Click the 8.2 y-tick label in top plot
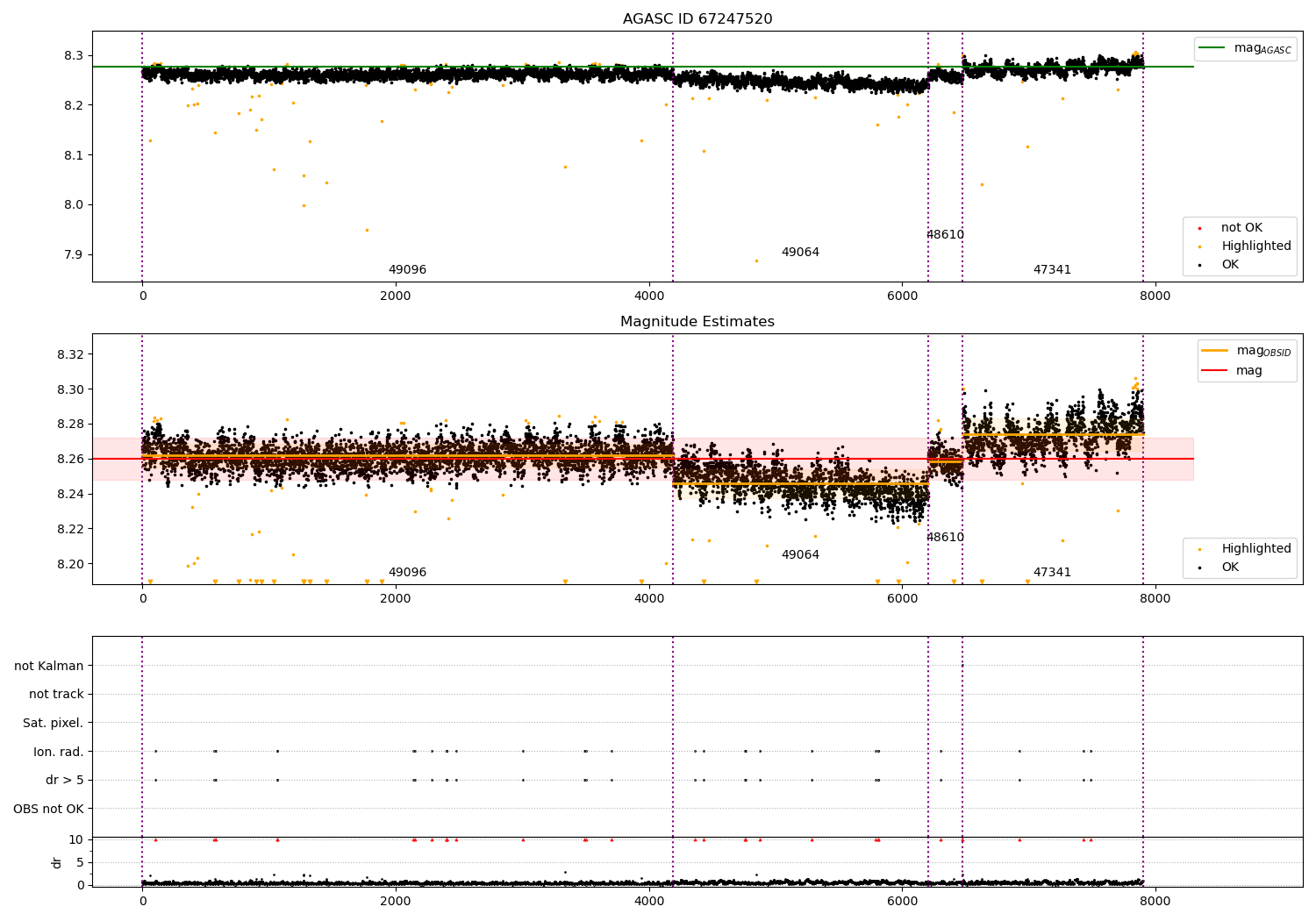The image size is (1316, 921). (74, 105)
